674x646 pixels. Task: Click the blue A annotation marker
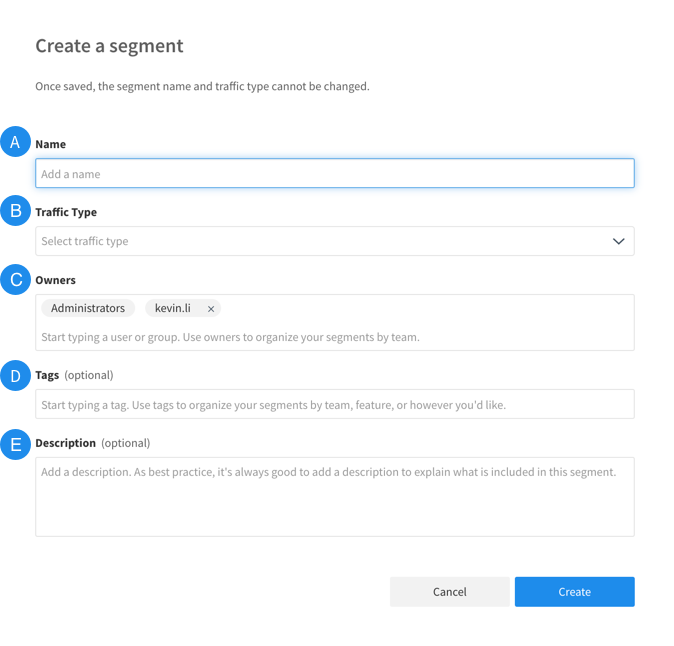coord(15,141)
